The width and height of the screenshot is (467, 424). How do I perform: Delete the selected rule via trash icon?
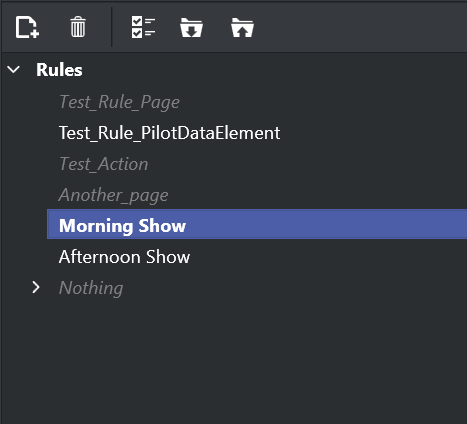click(x=78, y=27)
